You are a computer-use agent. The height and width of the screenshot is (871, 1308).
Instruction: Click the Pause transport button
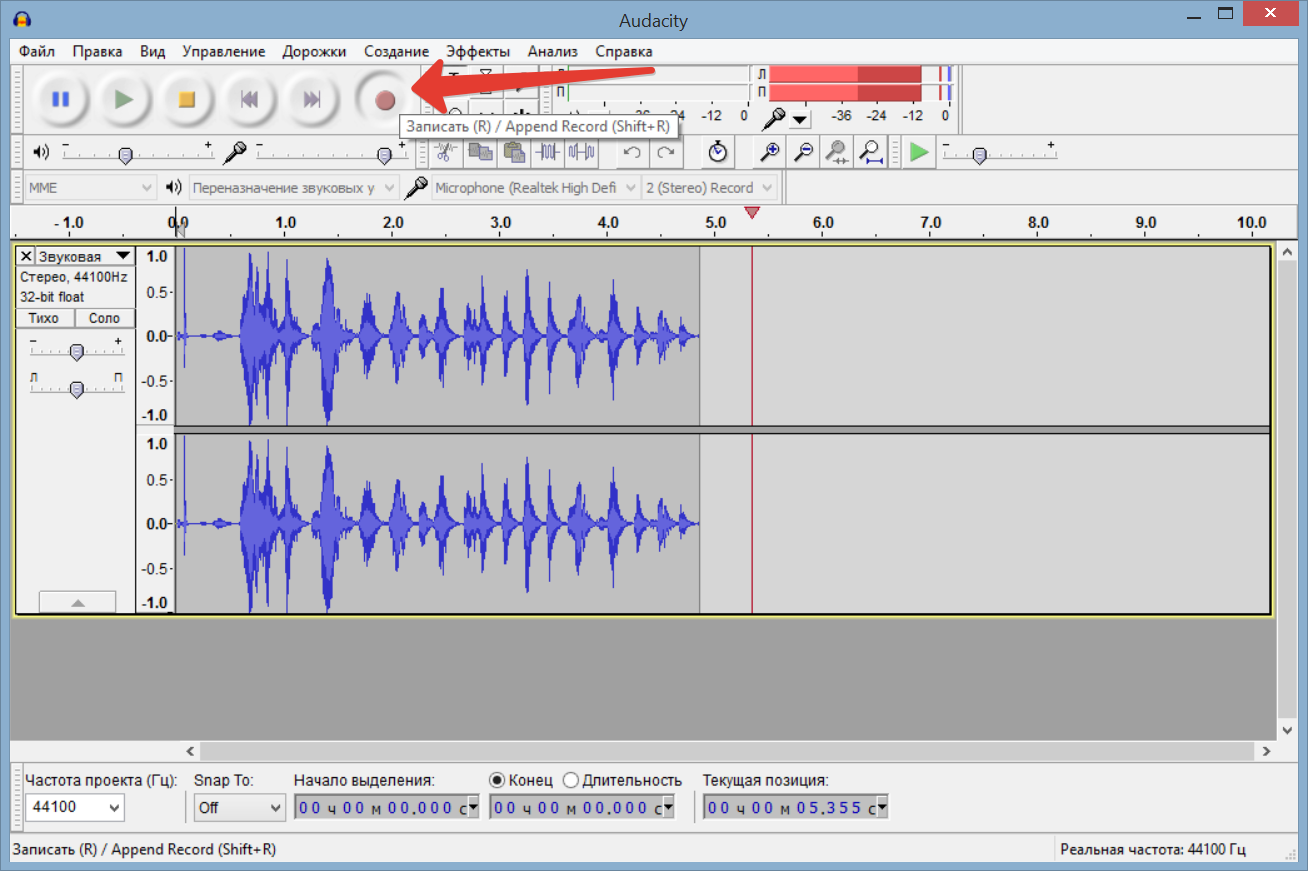61,99
